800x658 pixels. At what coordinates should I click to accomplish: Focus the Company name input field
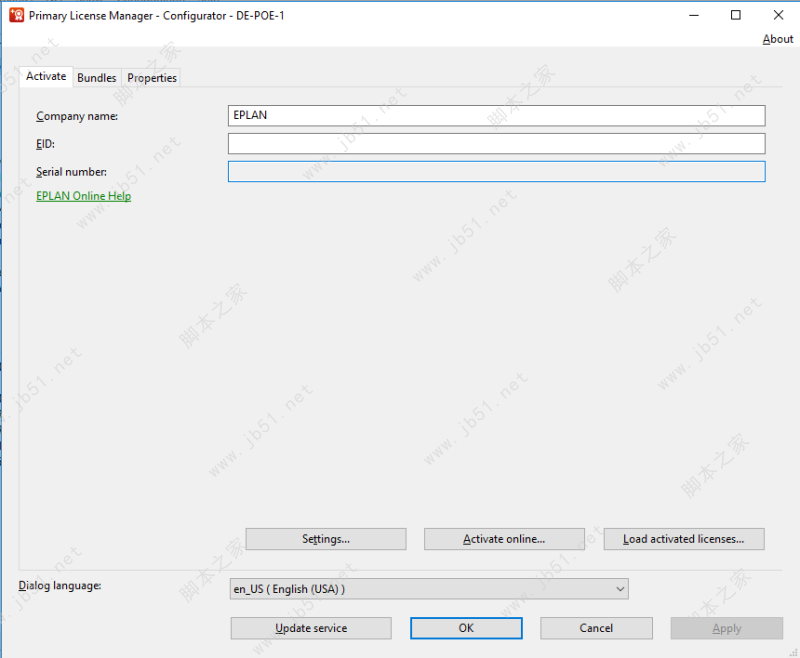click(496, 115)
